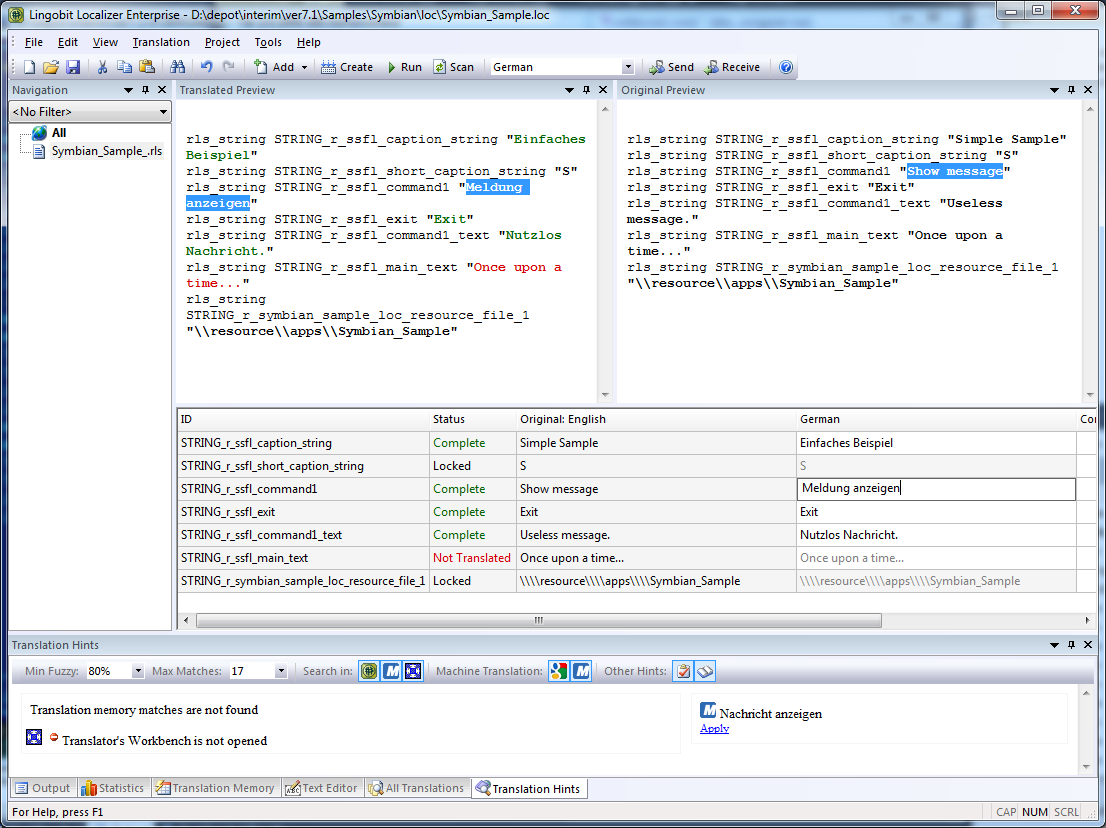The height and width of the screenshot is (828, 1106).
Task: Open the Project menu
Action: point(222,42)
